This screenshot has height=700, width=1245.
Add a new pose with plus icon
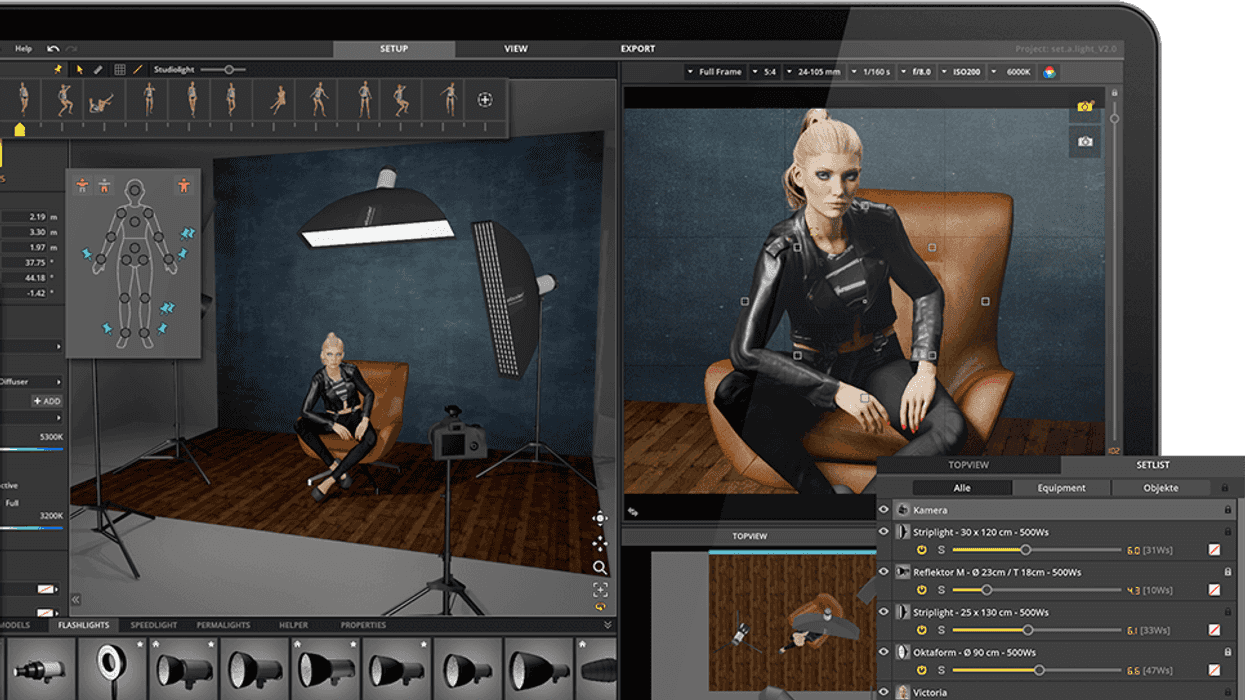[485, 99]
